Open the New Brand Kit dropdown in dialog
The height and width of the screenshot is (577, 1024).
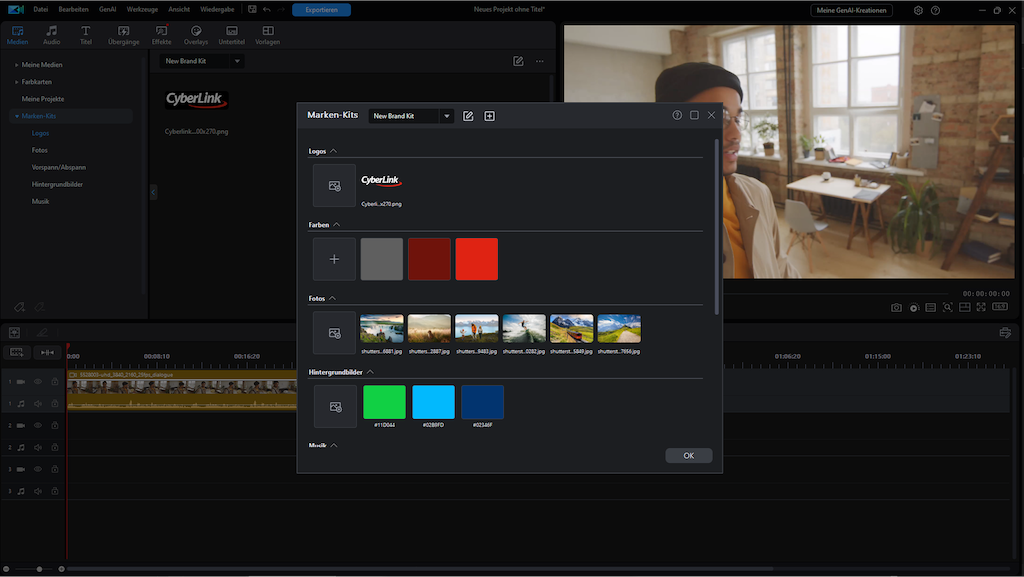(x=447, y=116)
